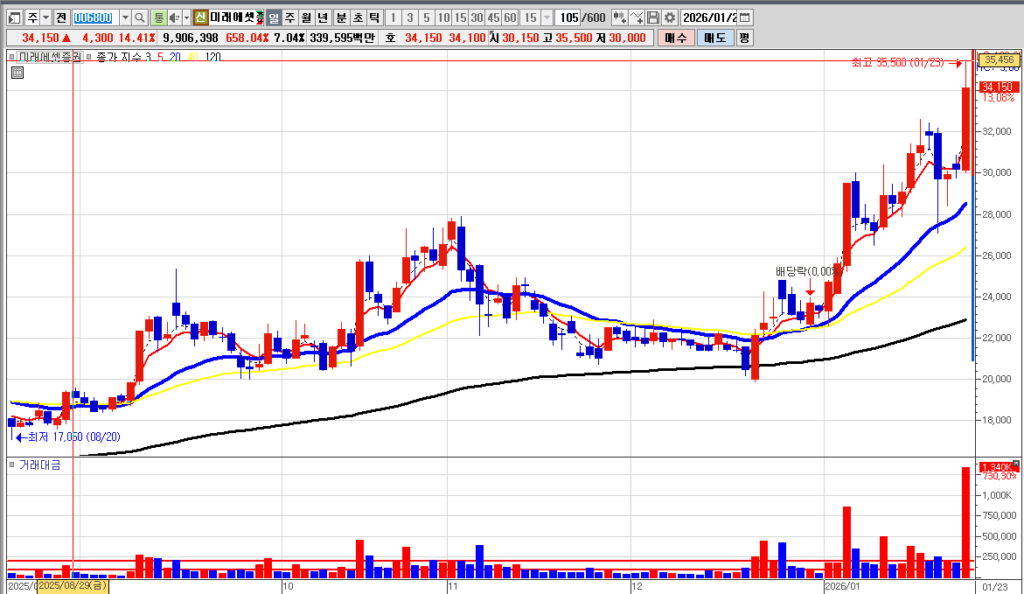Image resolution: width=1024 pixels, height=594 pixels.
Task: Select the tick (틱) chart tab
Action: point(373,18)
